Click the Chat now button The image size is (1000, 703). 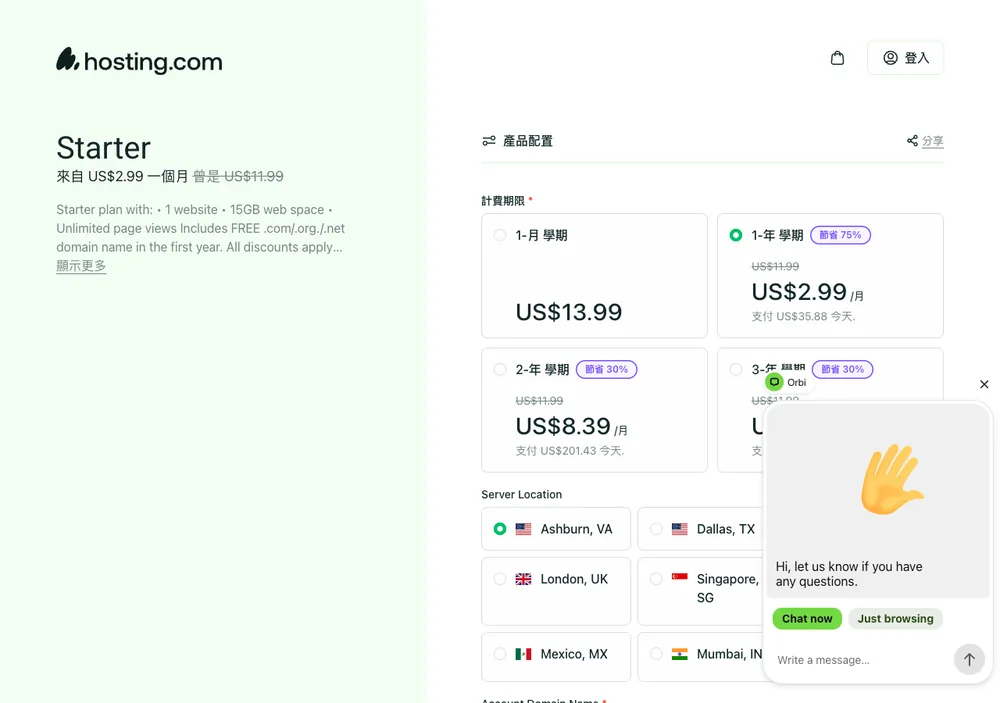point(807,618)
